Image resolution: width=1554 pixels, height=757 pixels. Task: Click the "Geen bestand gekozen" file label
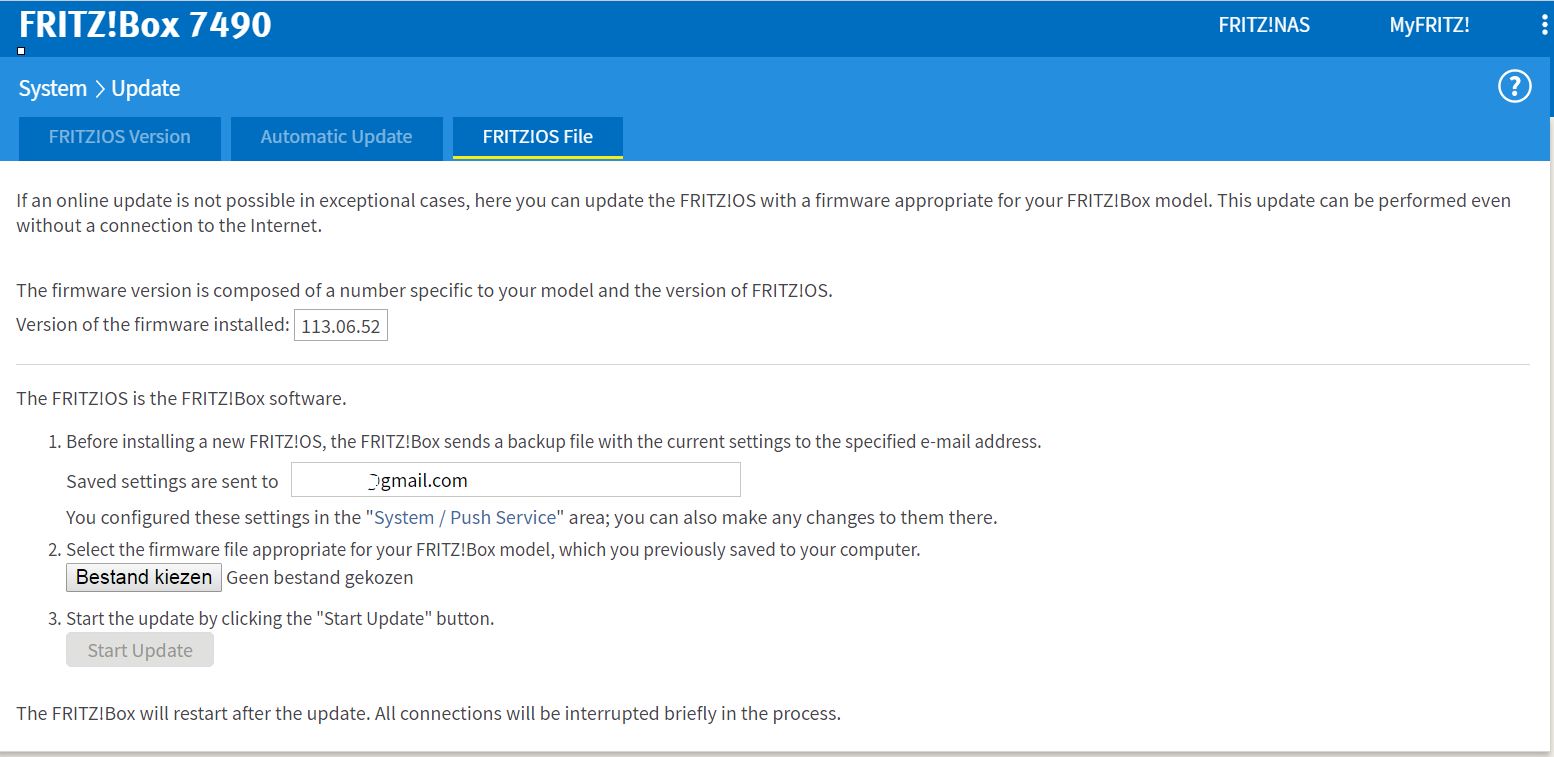pyautogui.click(x=319, y=578)
